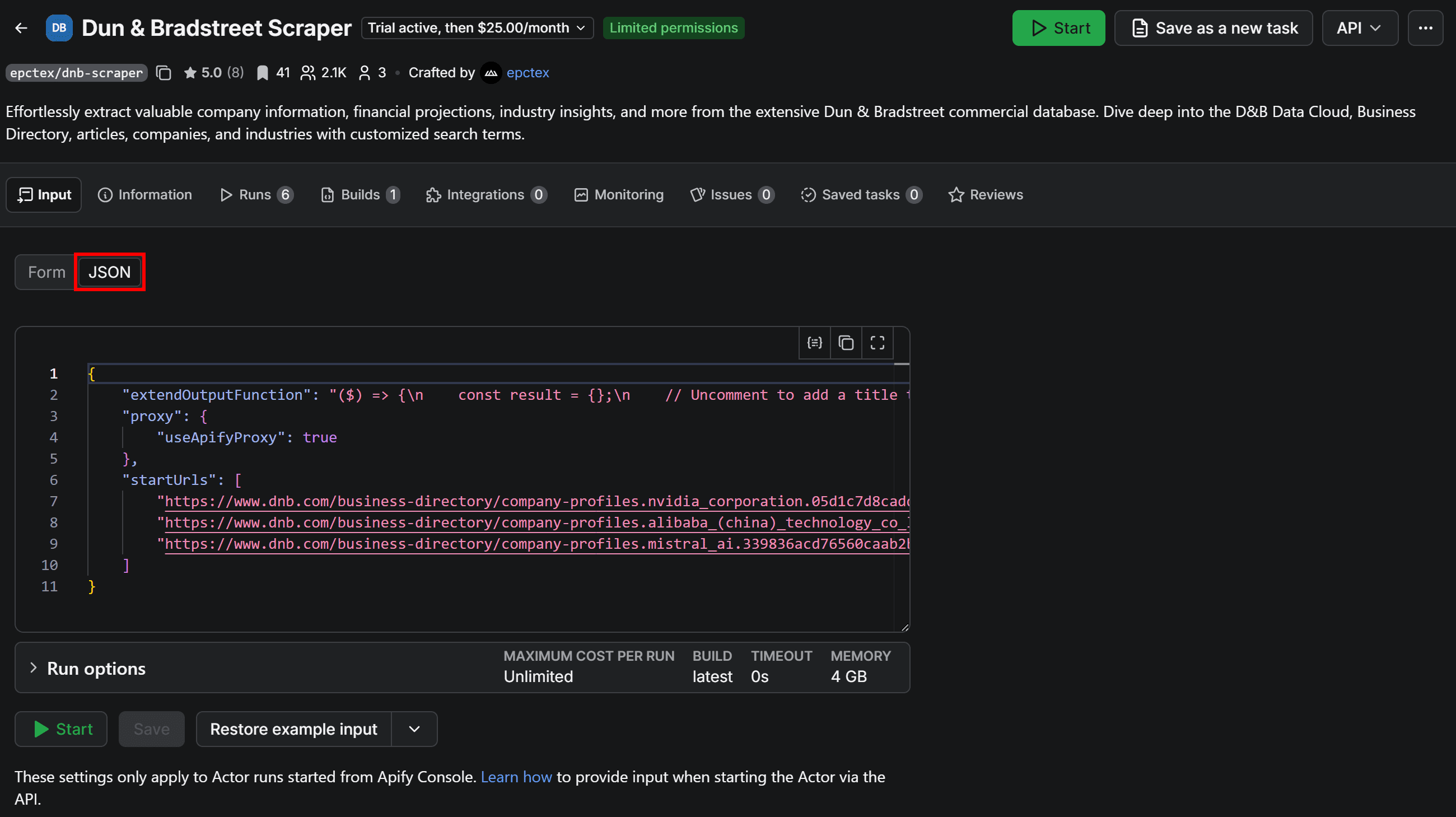
Task: Click the epctex author avatar
Action: click(491, 73)
